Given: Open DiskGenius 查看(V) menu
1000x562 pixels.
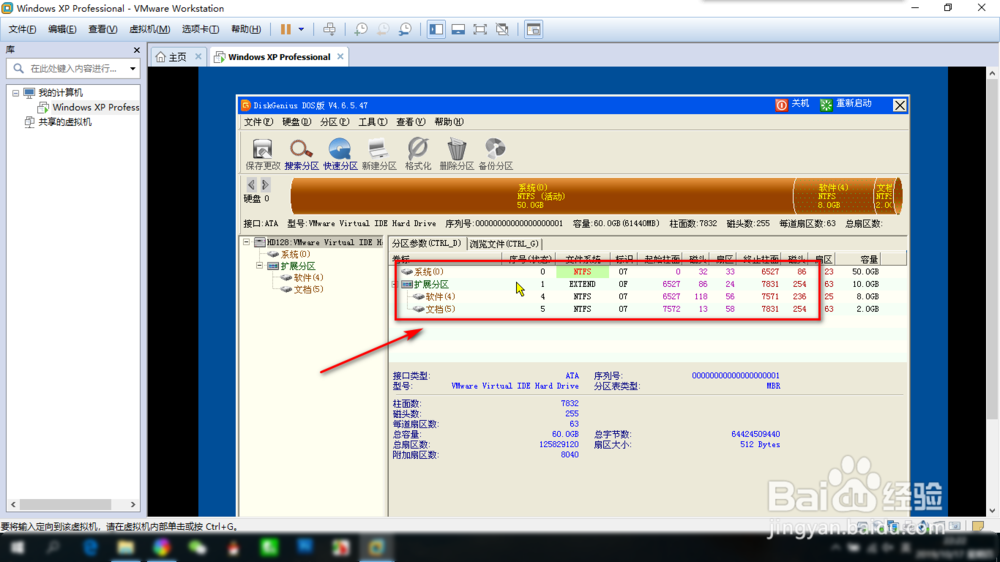Looking at the screenshot, I should [x=411, y=122].
